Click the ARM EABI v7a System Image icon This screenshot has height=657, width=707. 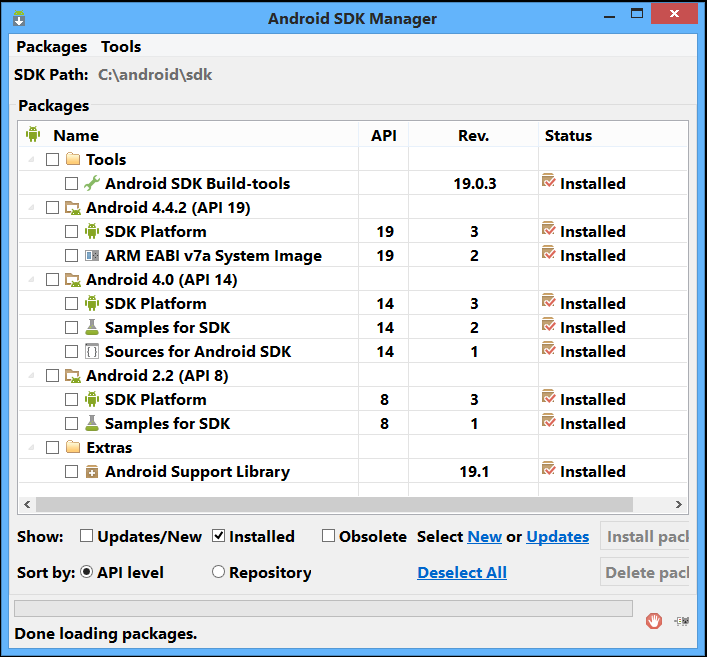tap(92, 255)
